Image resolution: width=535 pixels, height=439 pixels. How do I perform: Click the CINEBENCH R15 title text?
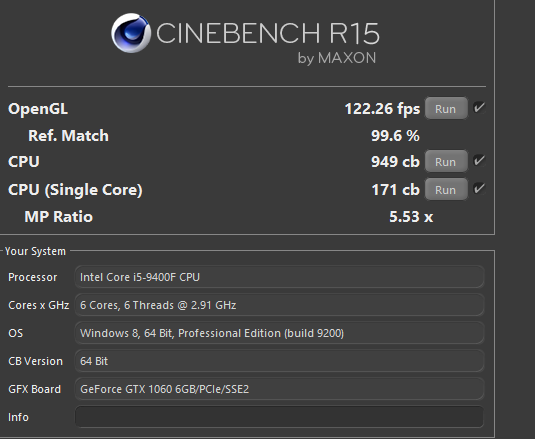point(268,33)
